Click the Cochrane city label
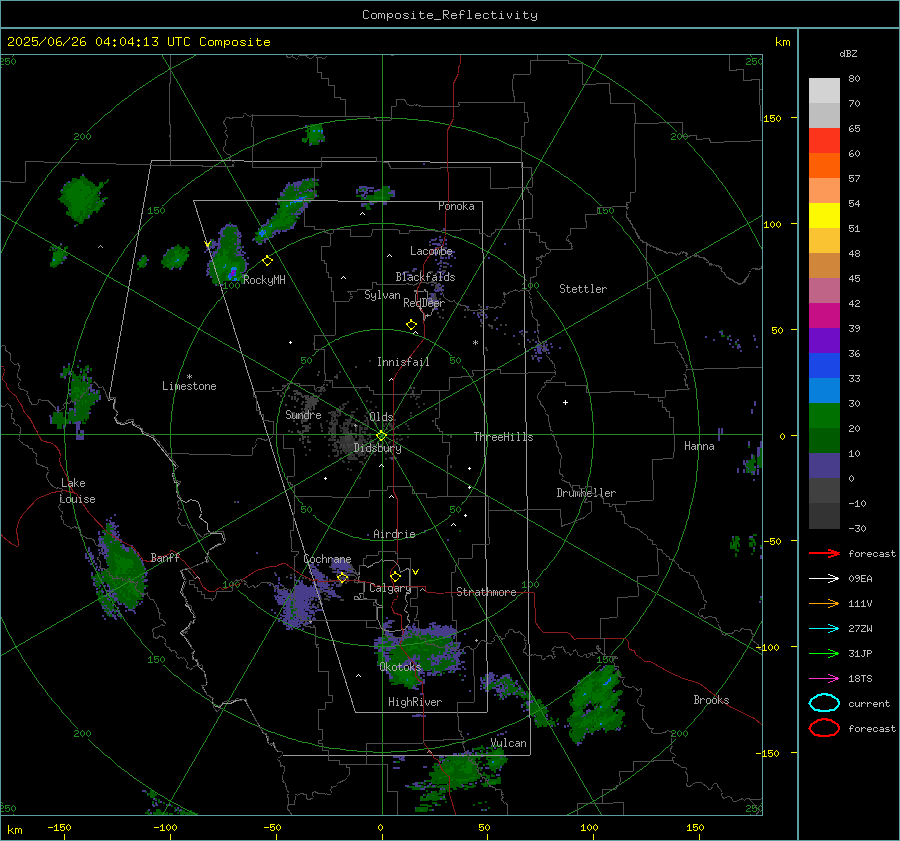This screenshot has width=900, height=841. coord(327,559)
